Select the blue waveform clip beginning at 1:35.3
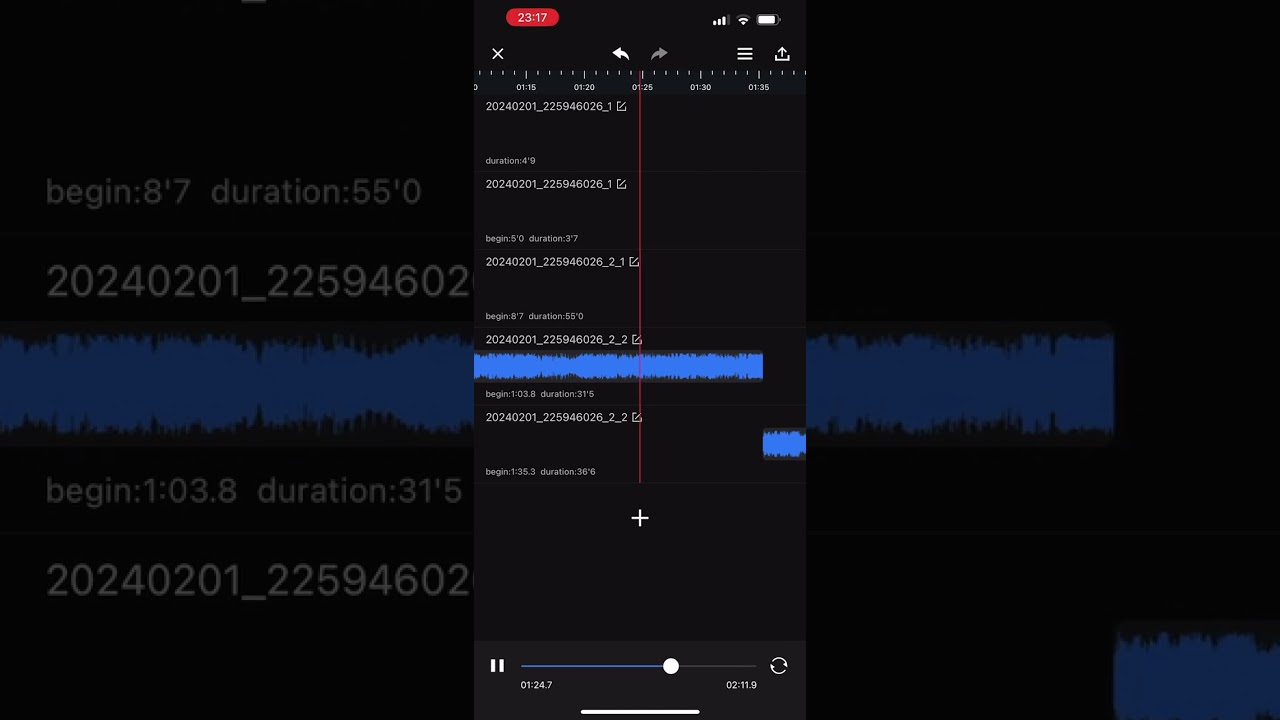1280x720 pixels. [784, 444]
